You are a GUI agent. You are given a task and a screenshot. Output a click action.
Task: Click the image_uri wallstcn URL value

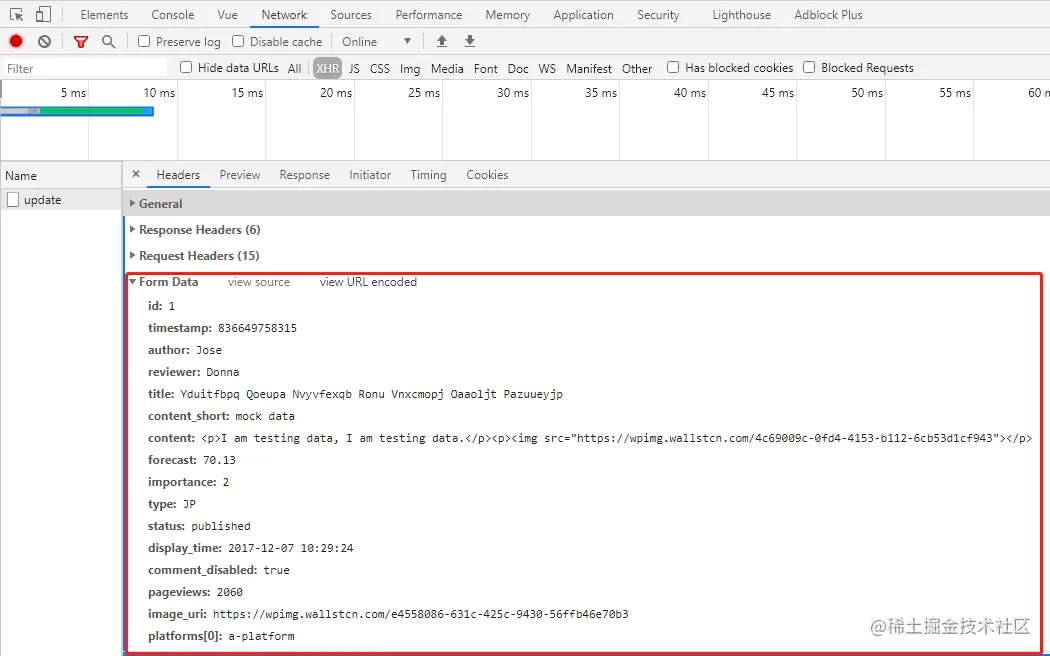[x=421, y=614]
